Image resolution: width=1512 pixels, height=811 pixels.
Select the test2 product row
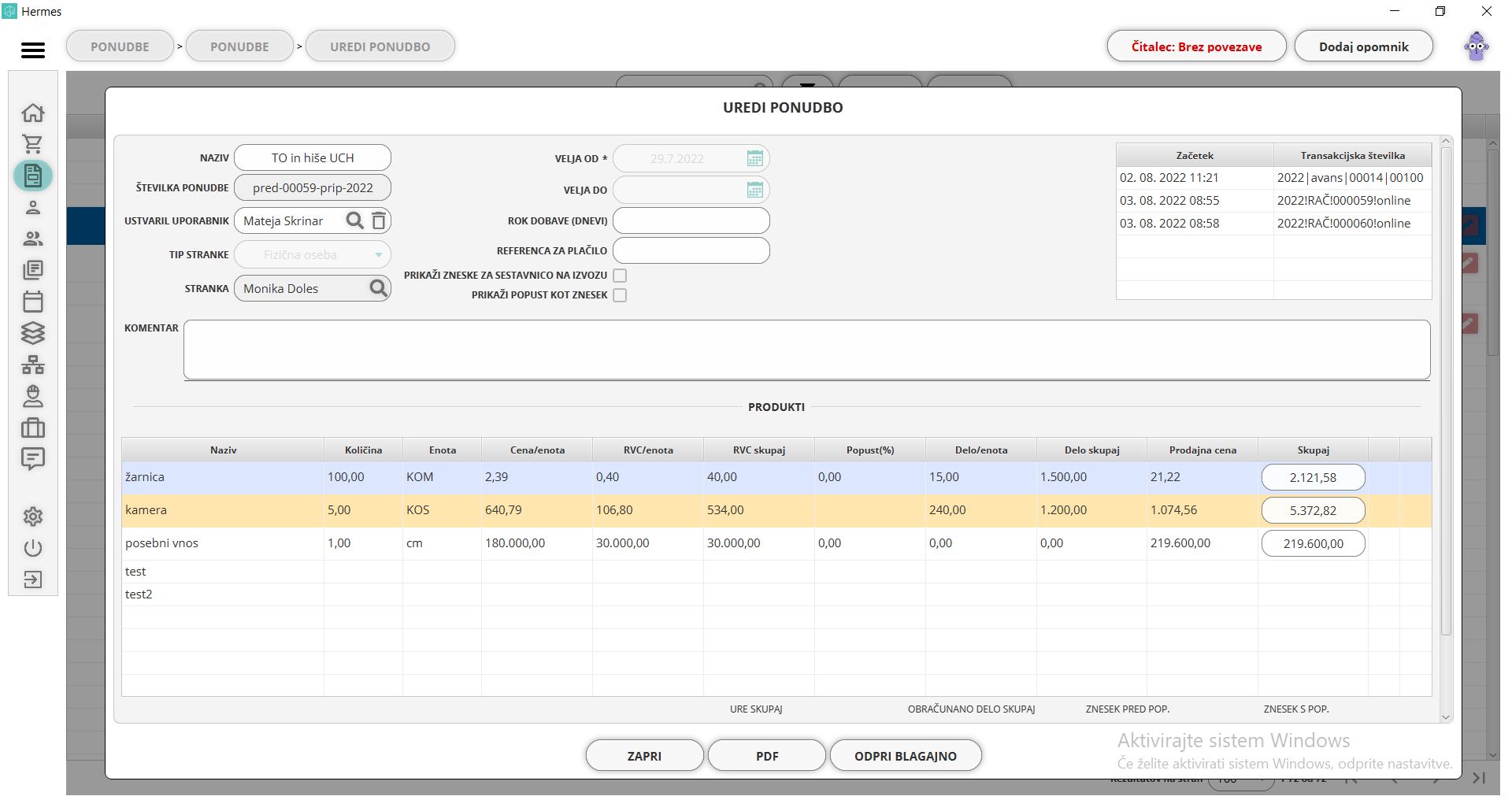tap(776, 594)
